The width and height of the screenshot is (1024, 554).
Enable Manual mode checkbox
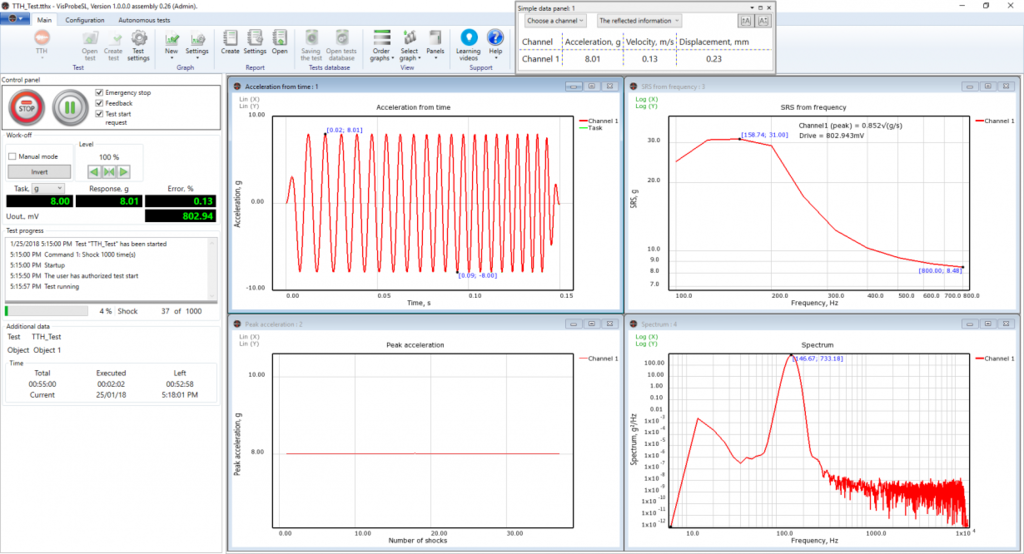12,156
